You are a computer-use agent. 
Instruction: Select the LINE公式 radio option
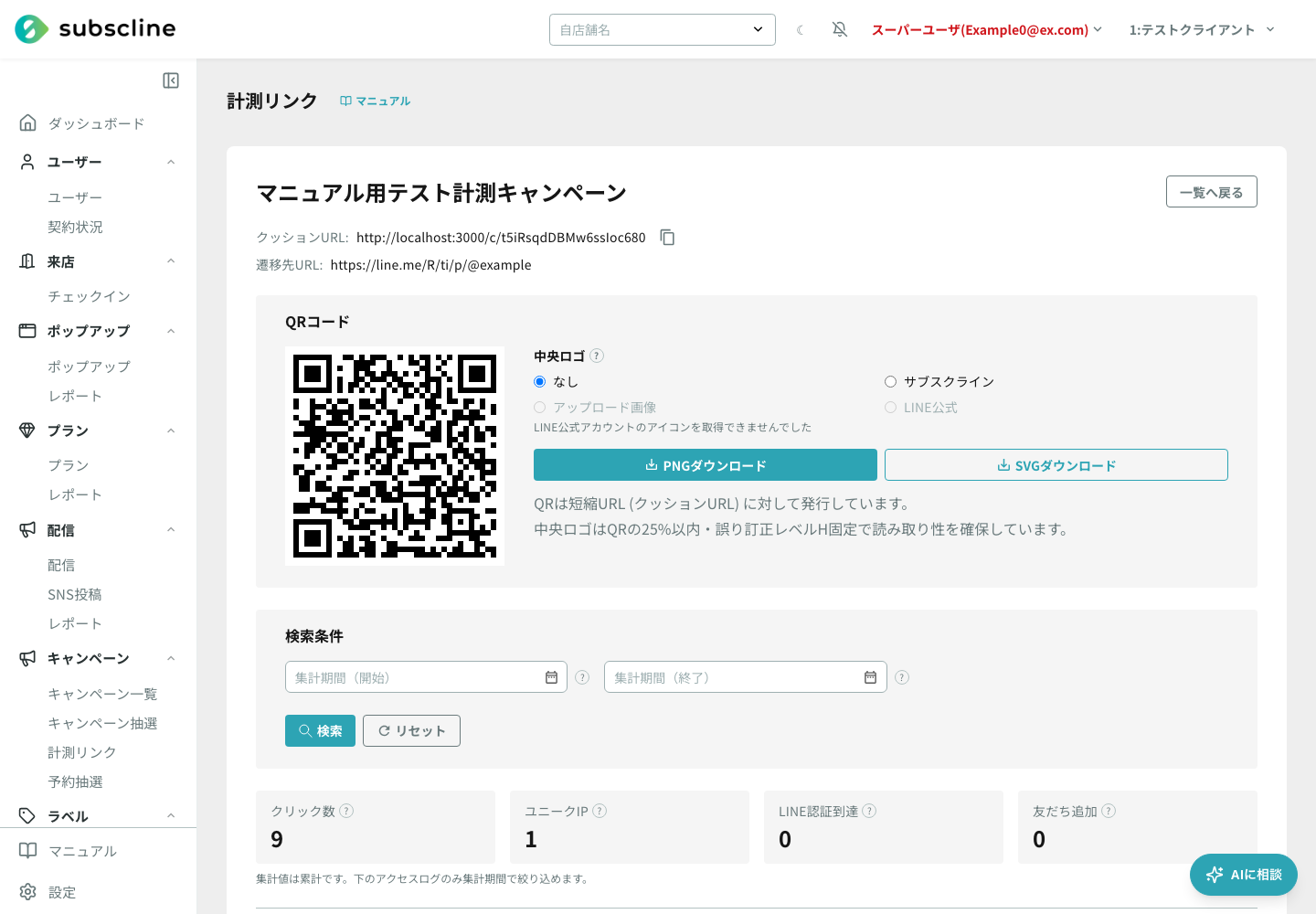[x=890, y=408]
